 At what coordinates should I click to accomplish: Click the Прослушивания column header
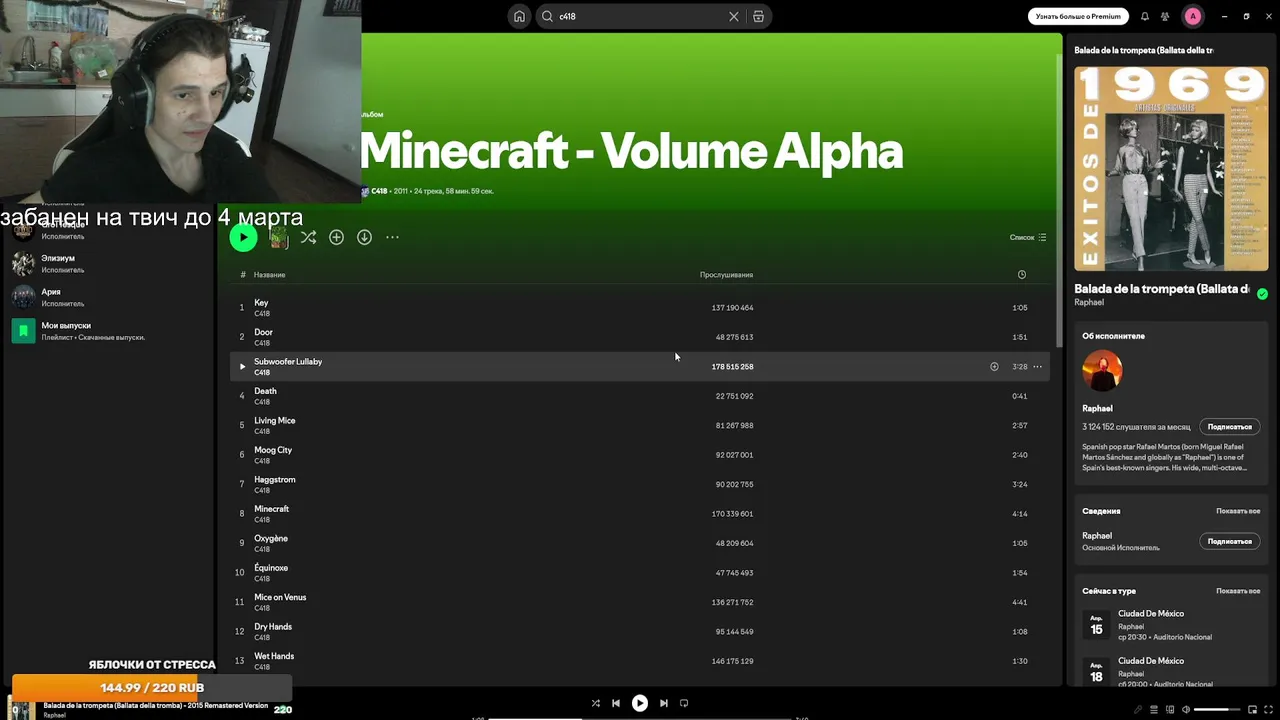point(726,274)
